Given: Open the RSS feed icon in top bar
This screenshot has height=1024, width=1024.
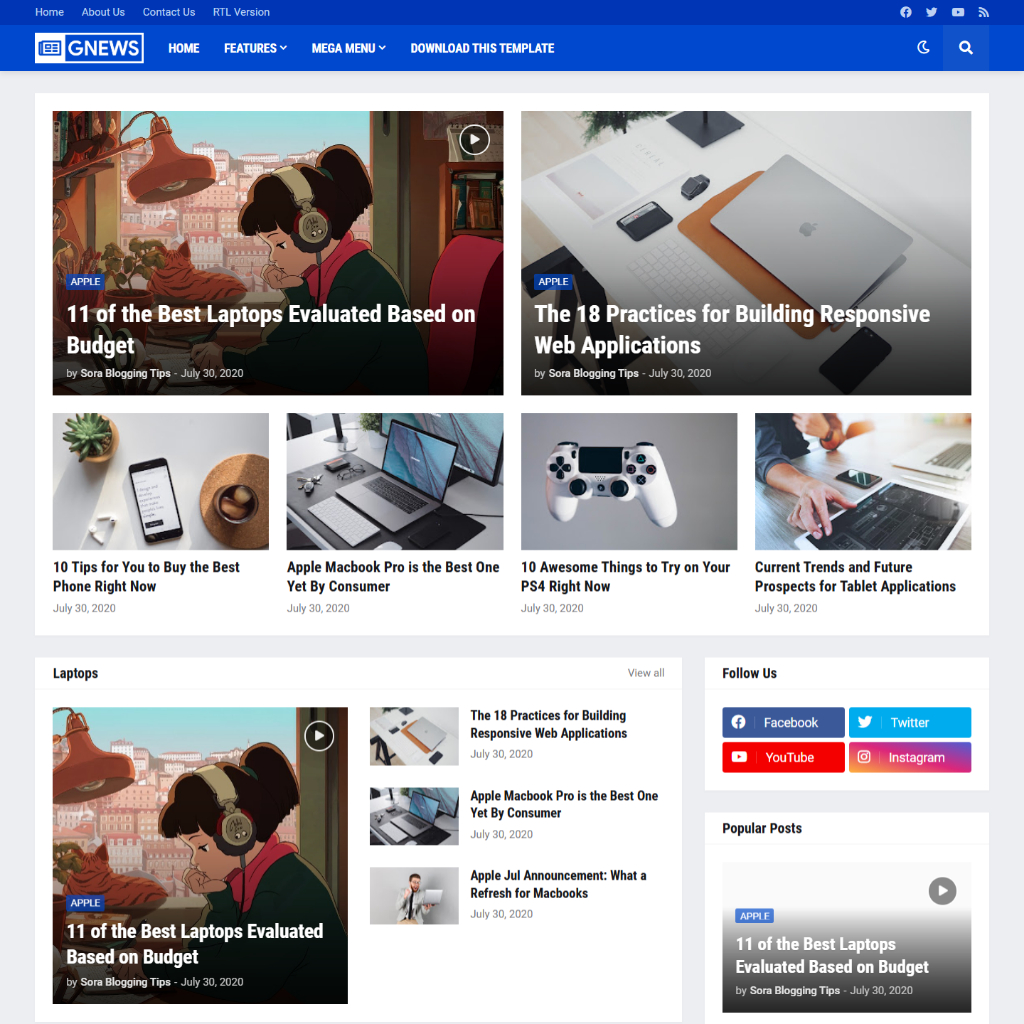Looking at the screenshot, I should click(983, 12).
